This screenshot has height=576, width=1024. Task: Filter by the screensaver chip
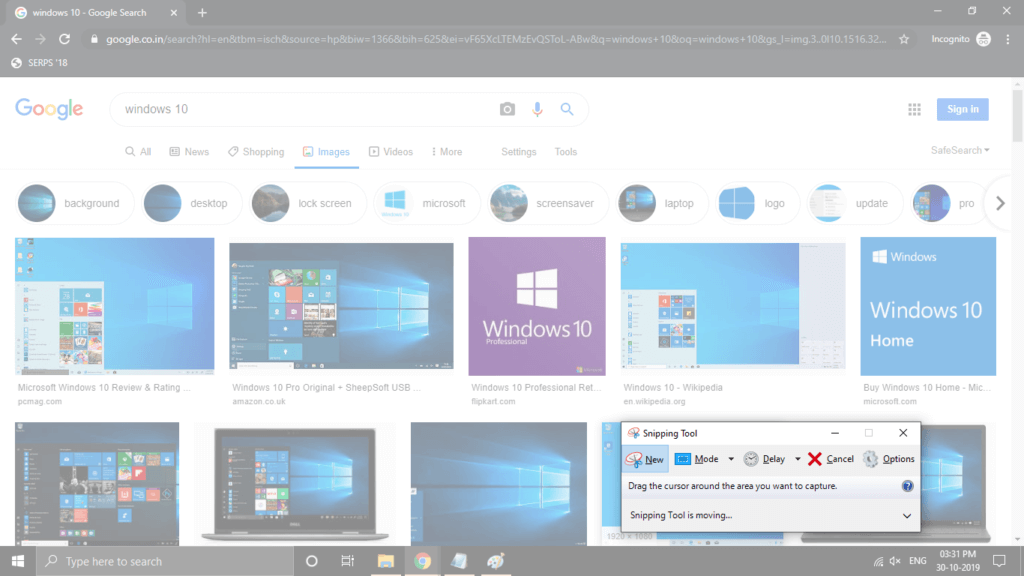[547, 203]
